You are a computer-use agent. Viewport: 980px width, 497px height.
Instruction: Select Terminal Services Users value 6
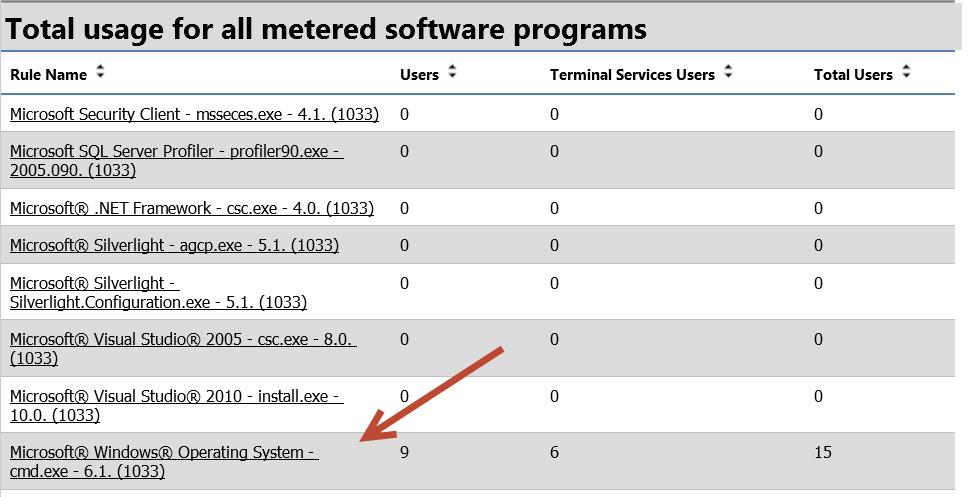554,452
